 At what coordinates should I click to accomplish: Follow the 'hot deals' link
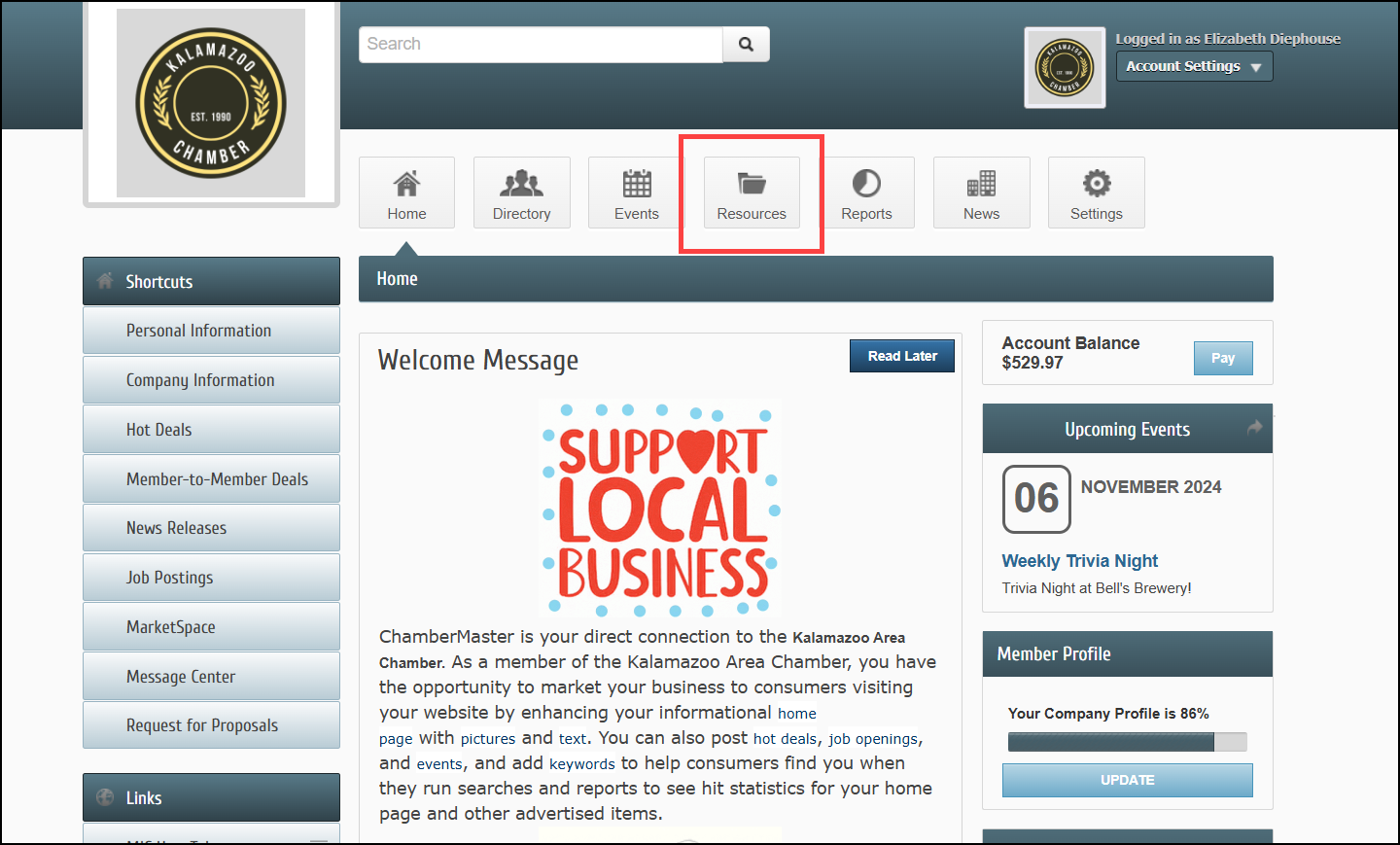click(x=786, y=739)
